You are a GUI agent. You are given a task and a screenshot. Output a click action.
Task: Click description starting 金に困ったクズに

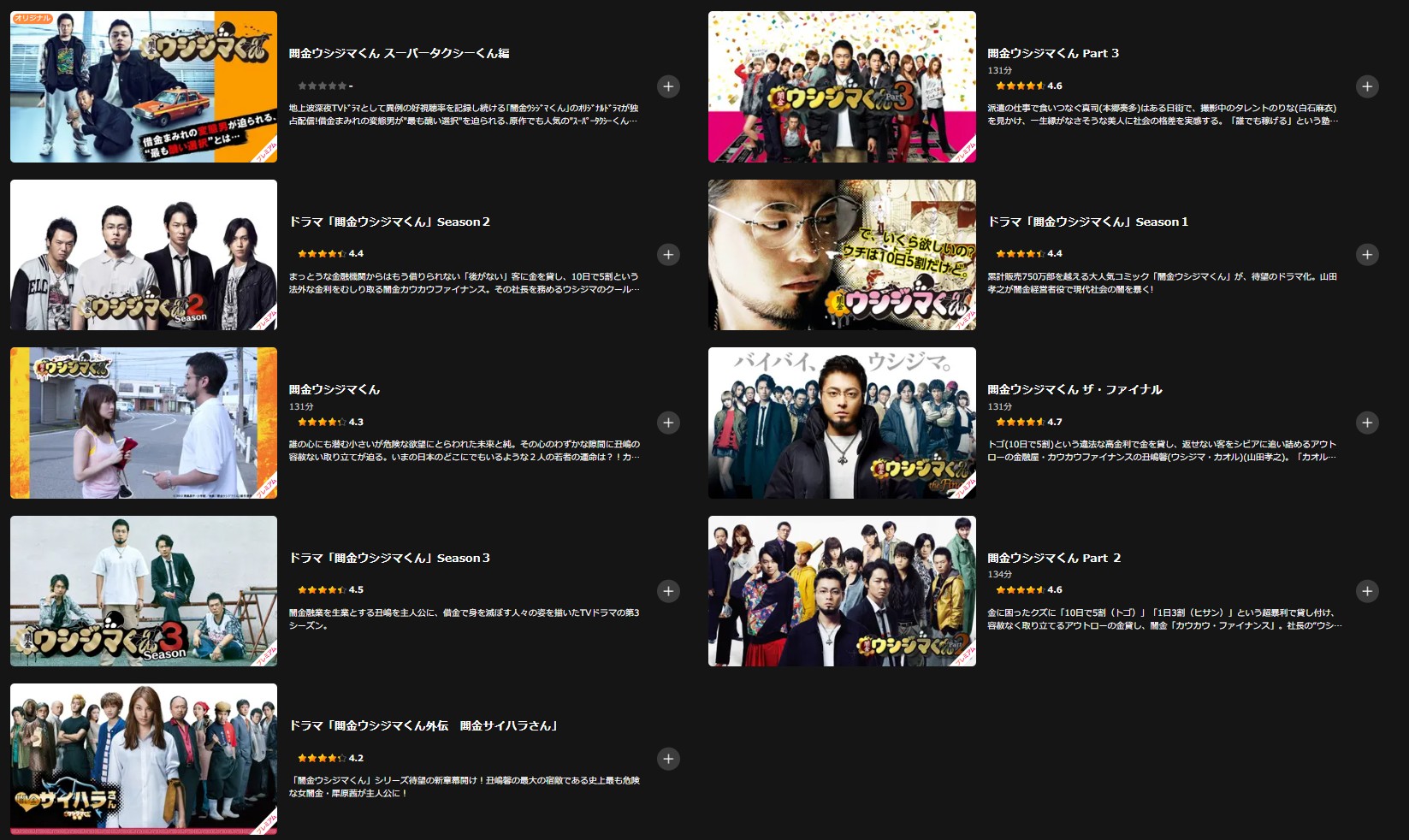pyautogui.click(x=1165, y=619)
